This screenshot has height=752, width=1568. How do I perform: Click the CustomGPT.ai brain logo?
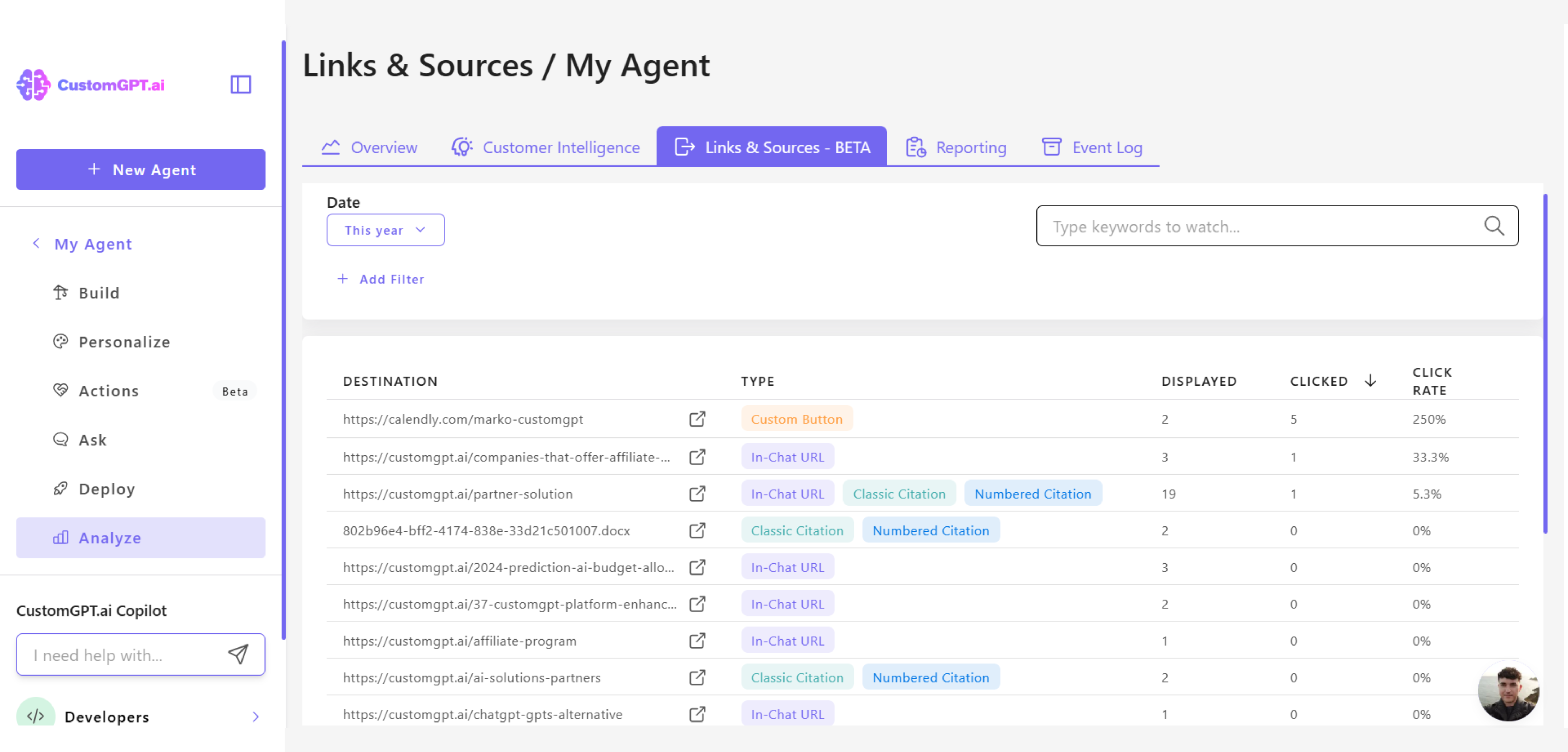tap(33, 85)
